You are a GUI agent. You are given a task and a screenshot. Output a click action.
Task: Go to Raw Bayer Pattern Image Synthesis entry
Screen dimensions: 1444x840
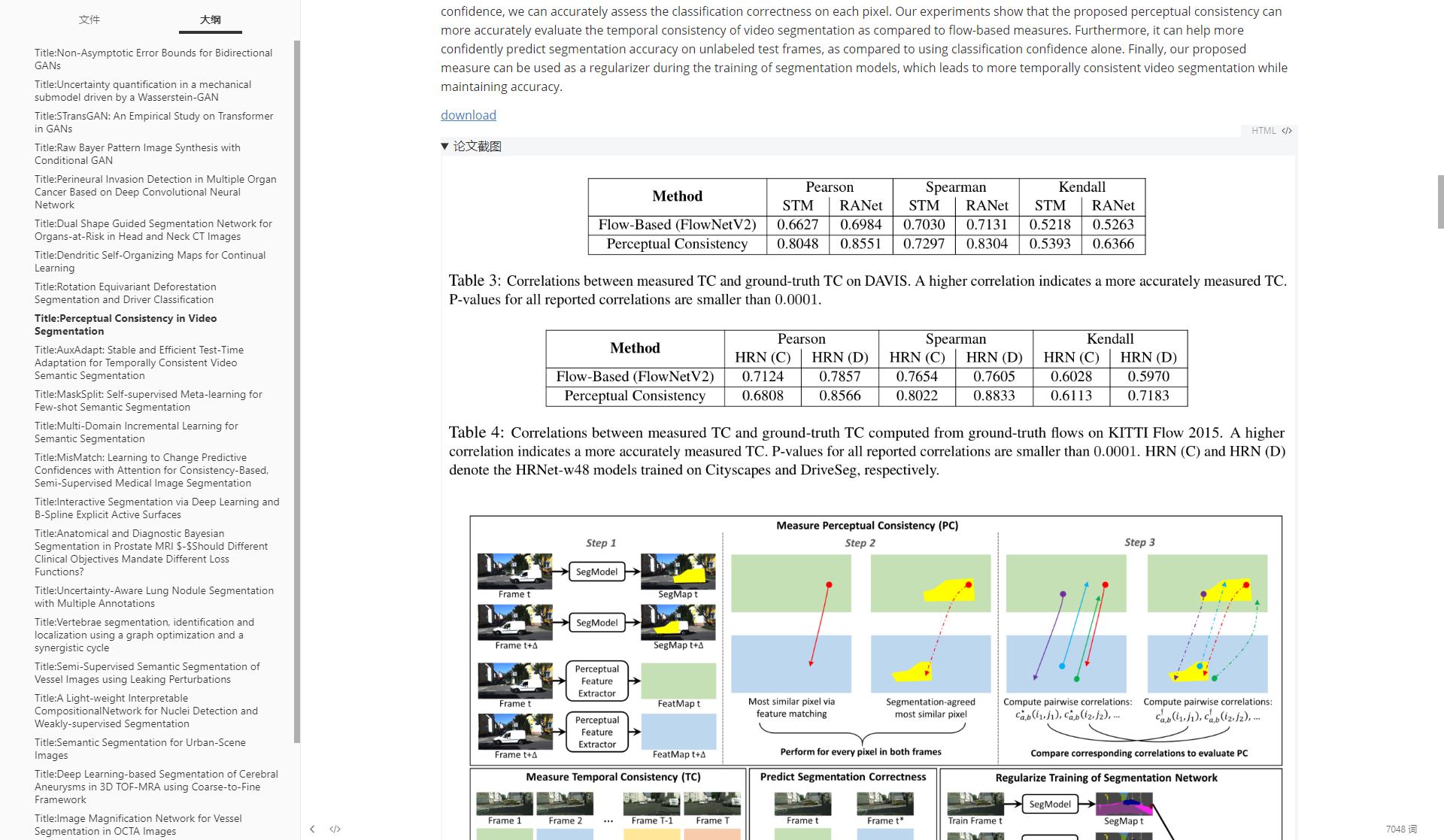click(137, 153)
